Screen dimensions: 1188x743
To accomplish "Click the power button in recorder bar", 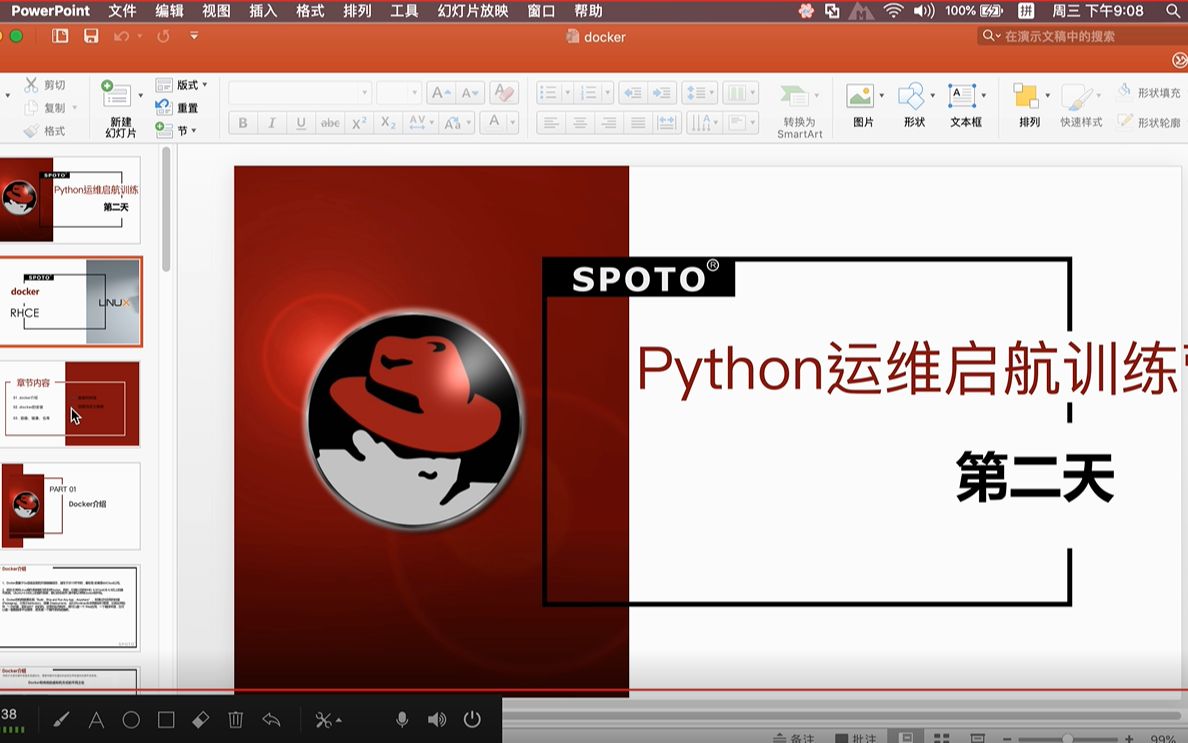I will tap(472, 719).
